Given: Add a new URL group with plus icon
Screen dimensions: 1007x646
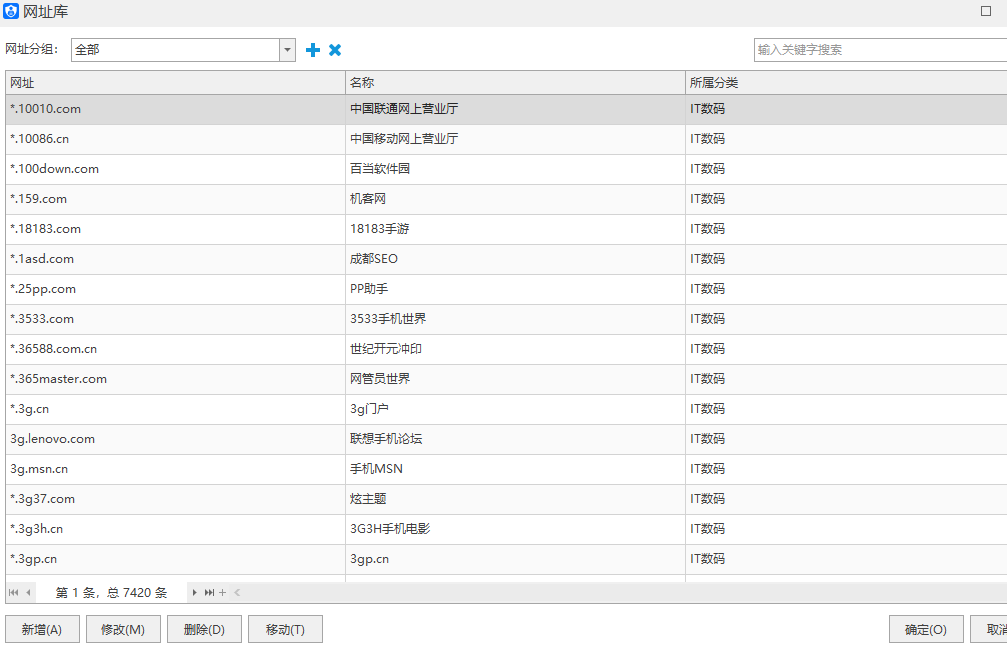Looking at the screenshot, I should [313, 50].
